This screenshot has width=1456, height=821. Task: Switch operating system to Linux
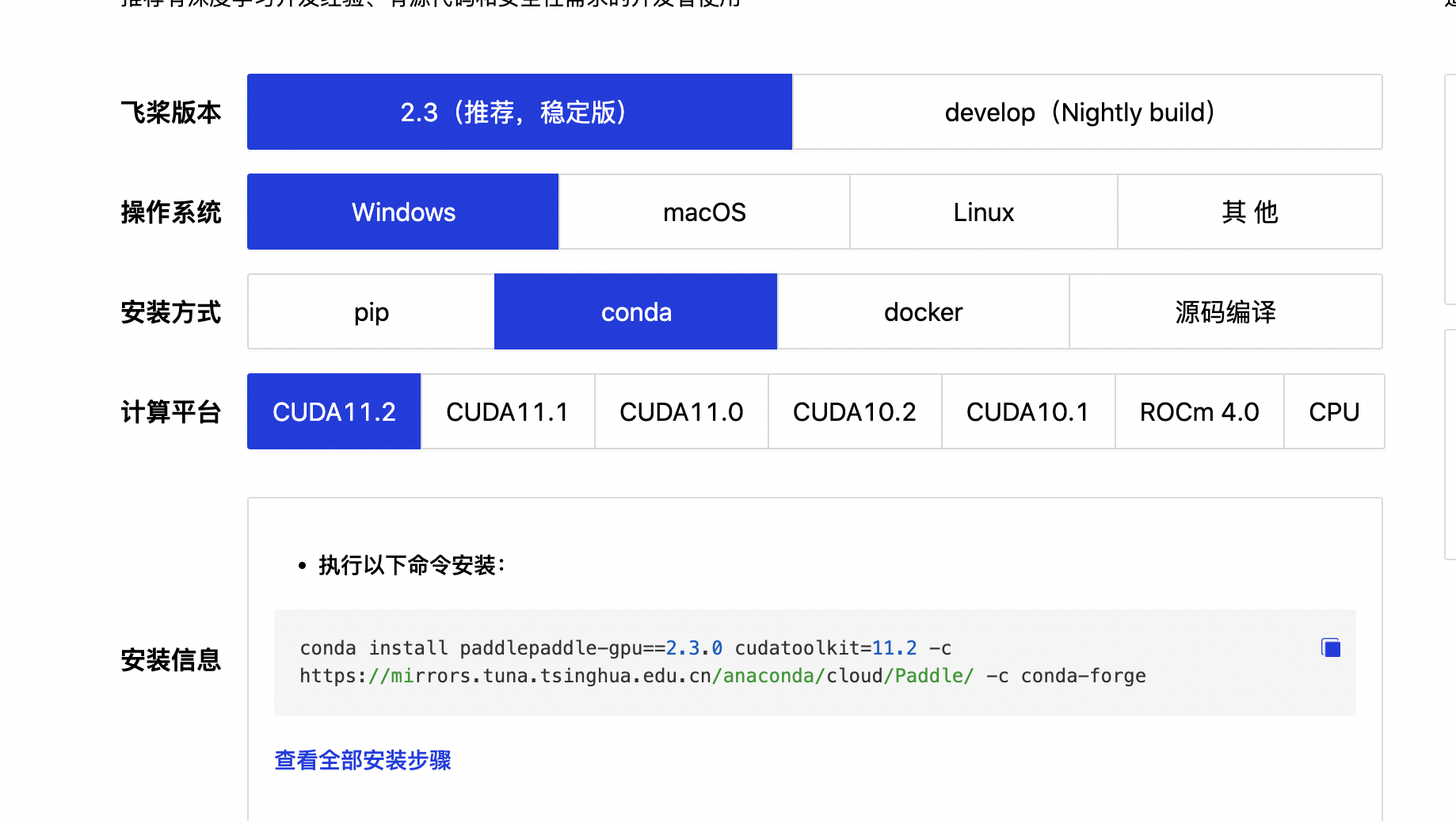982,212
